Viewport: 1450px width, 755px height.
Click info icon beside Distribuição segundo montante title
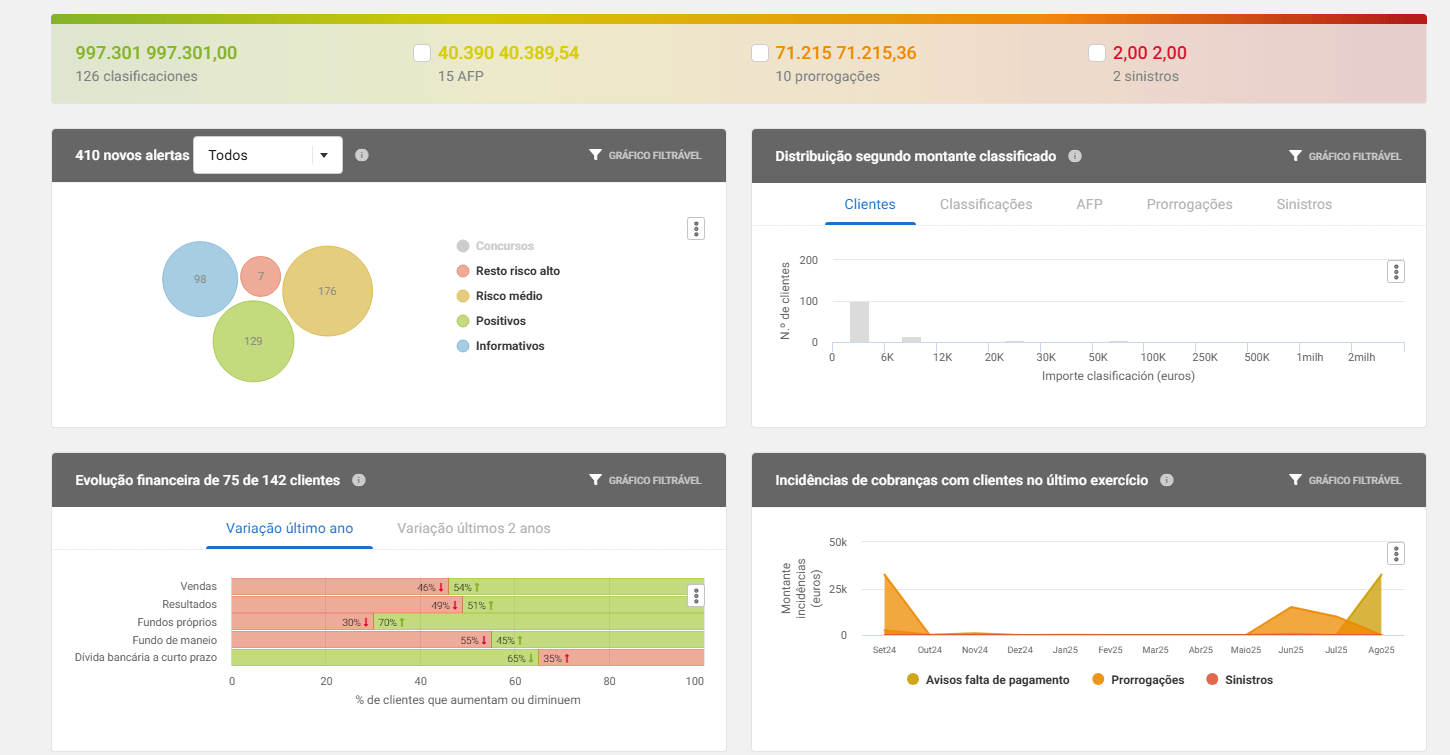(1075, 156)
